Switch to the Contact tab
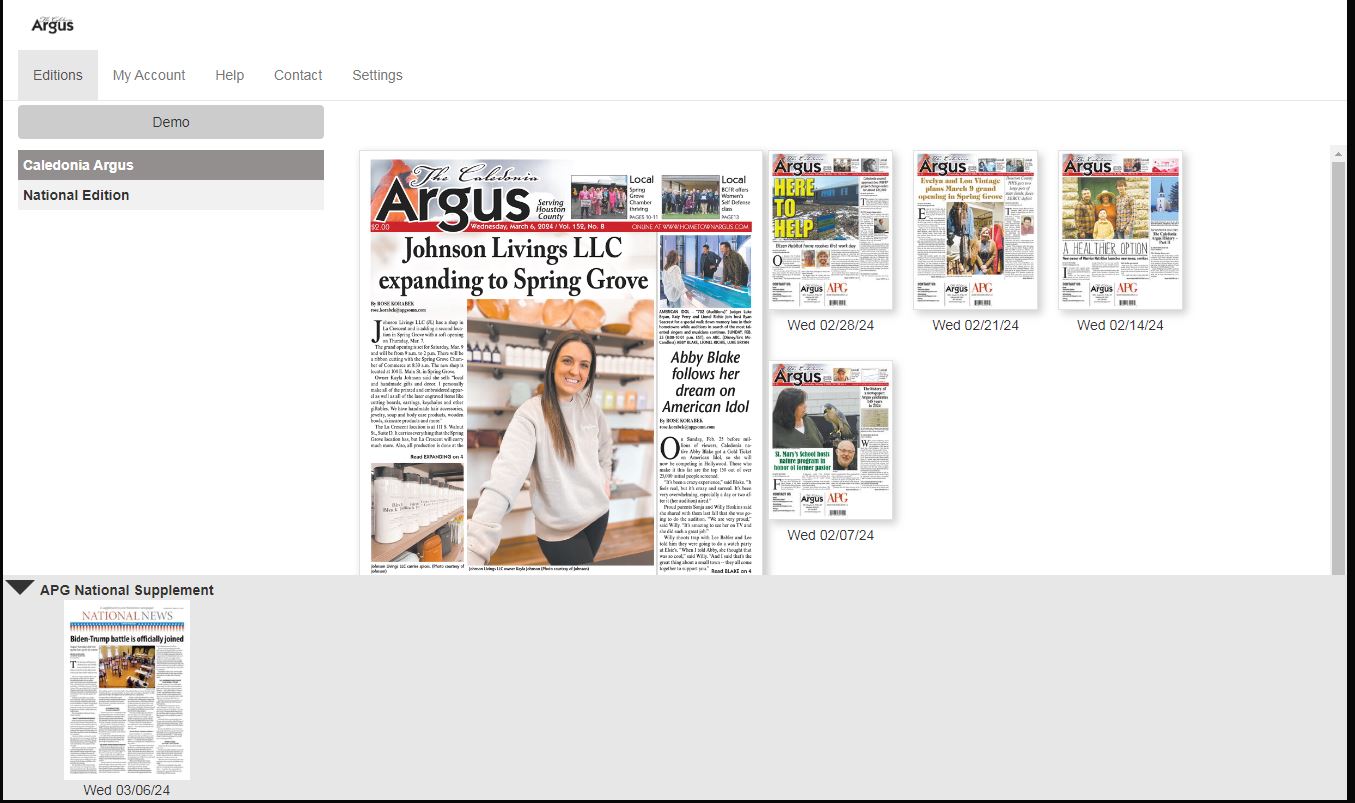1355x803 pixels. pos(298,75)
